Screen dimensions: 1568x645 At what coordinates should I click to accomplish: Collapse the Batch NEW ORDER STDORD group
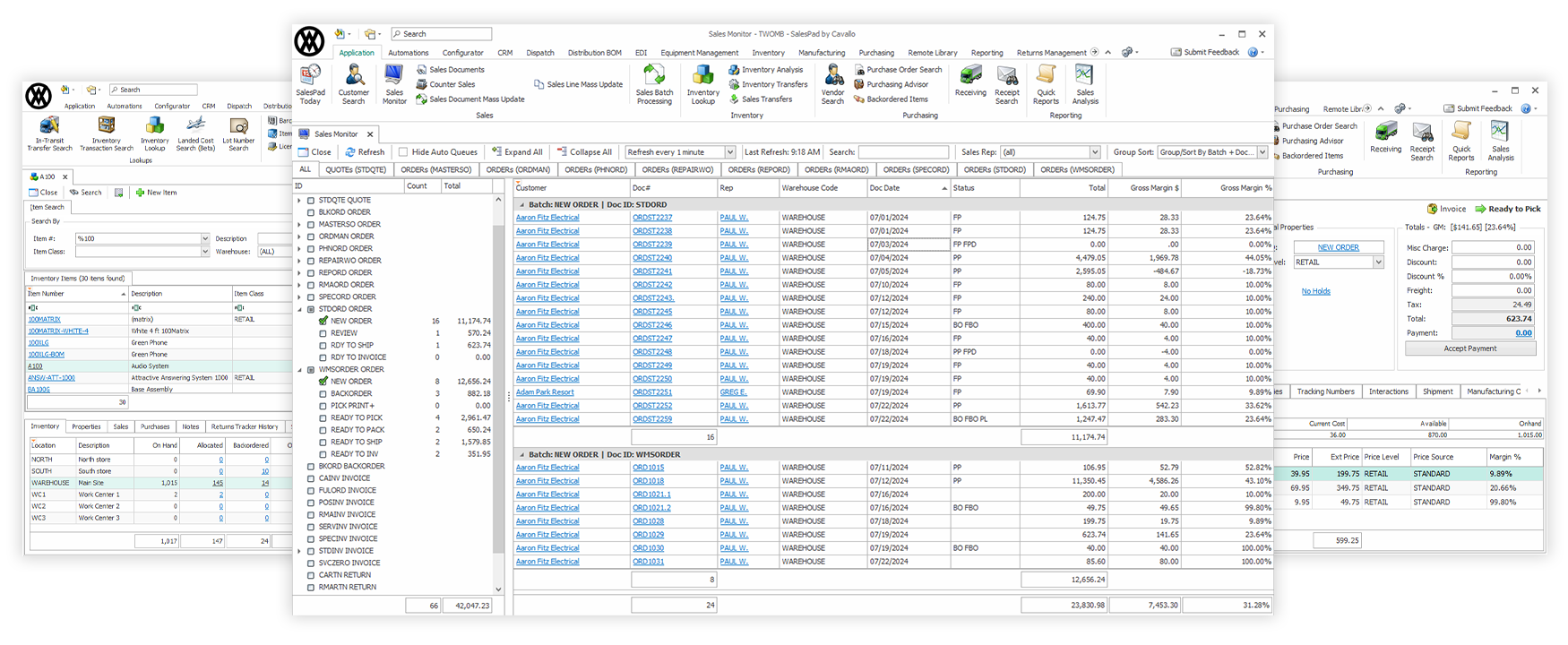pos(521,204)
